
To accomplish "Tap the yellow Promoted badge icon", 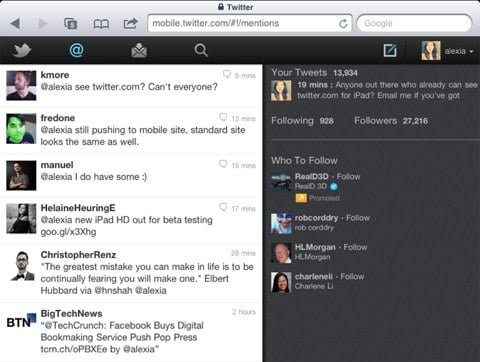I will pos(301,198).
